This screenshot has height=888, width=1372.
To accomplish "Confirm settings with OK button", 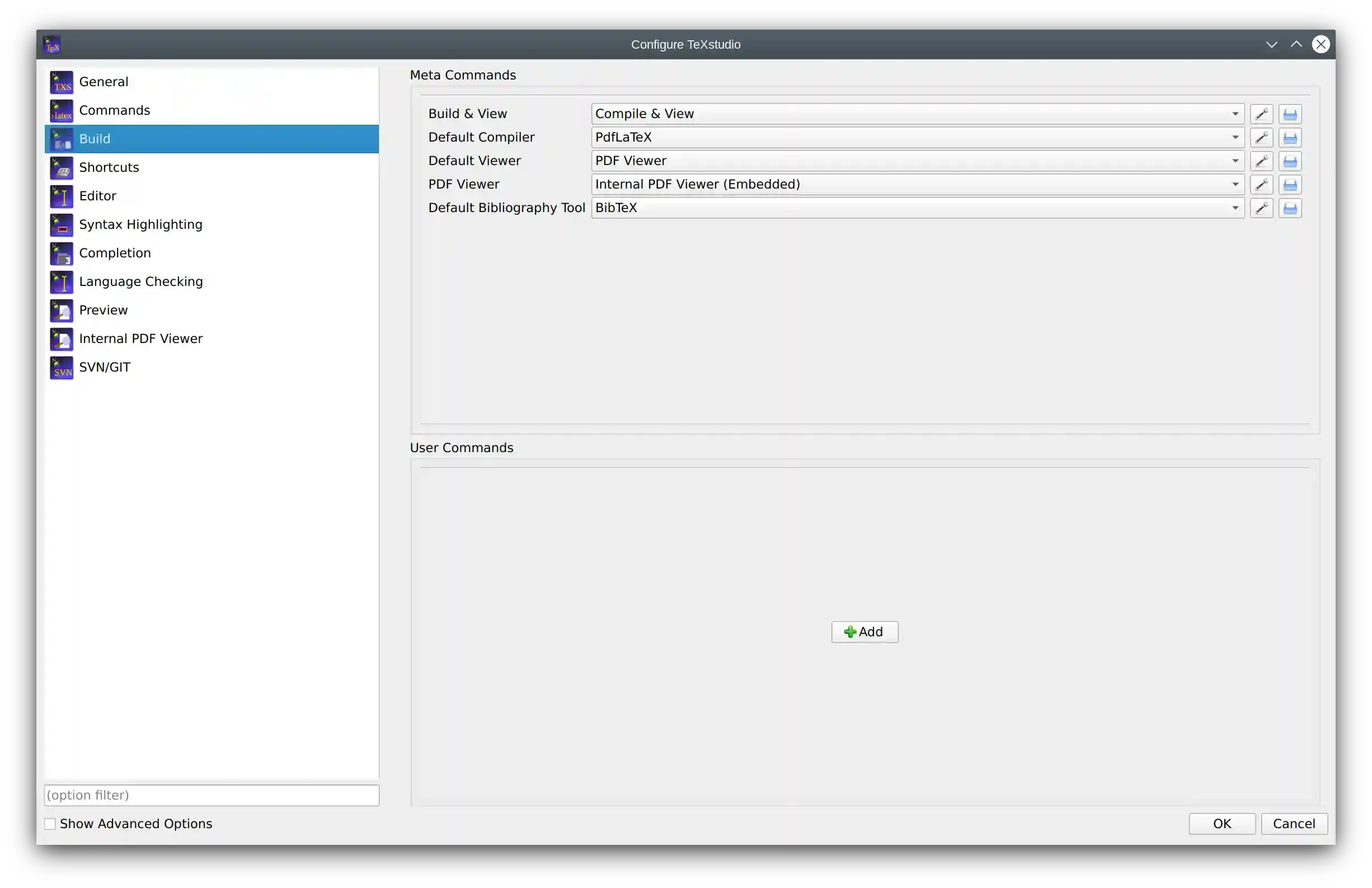I will tap(1221, 824).
